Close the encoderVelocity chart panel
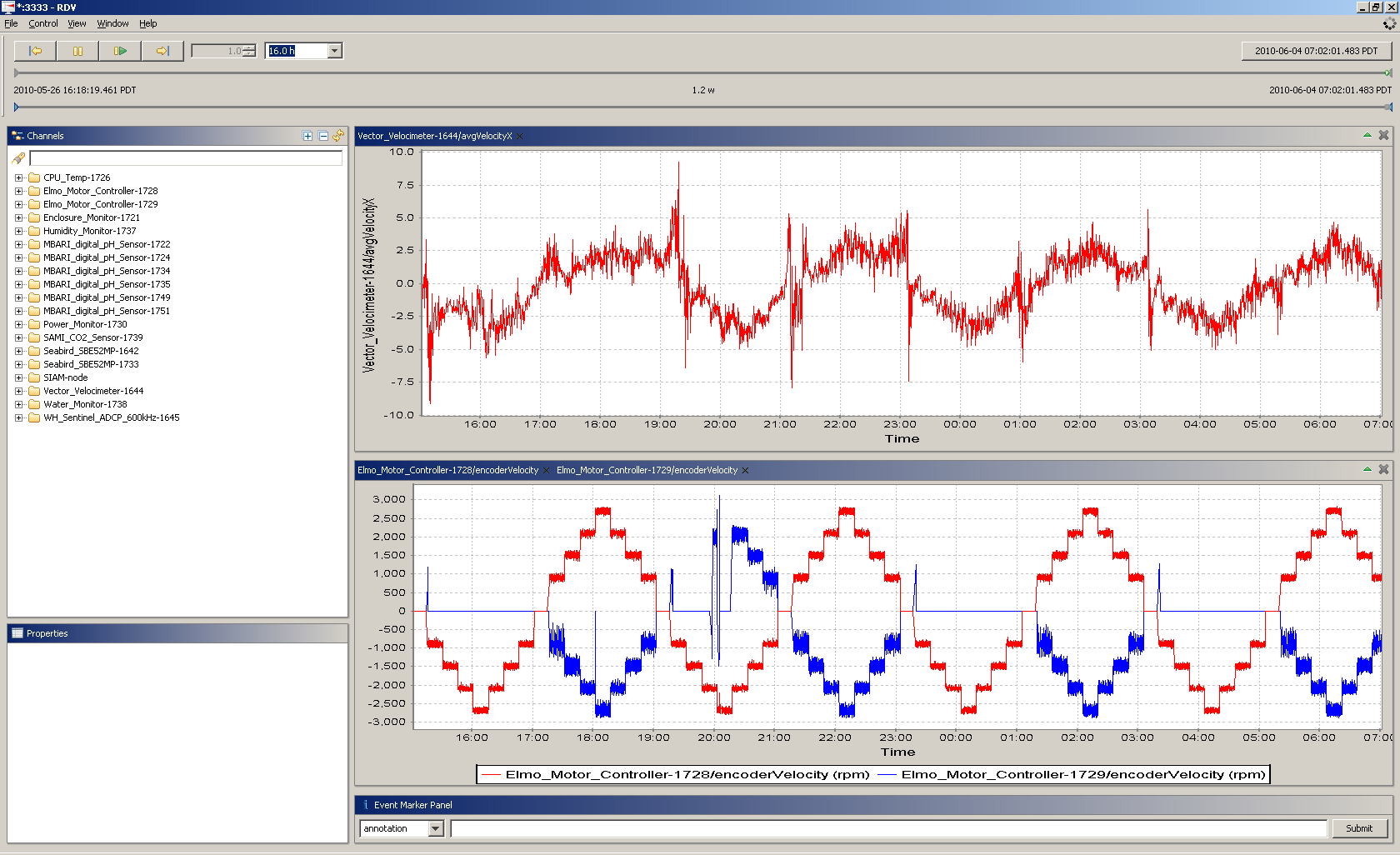 point(1383,469)
